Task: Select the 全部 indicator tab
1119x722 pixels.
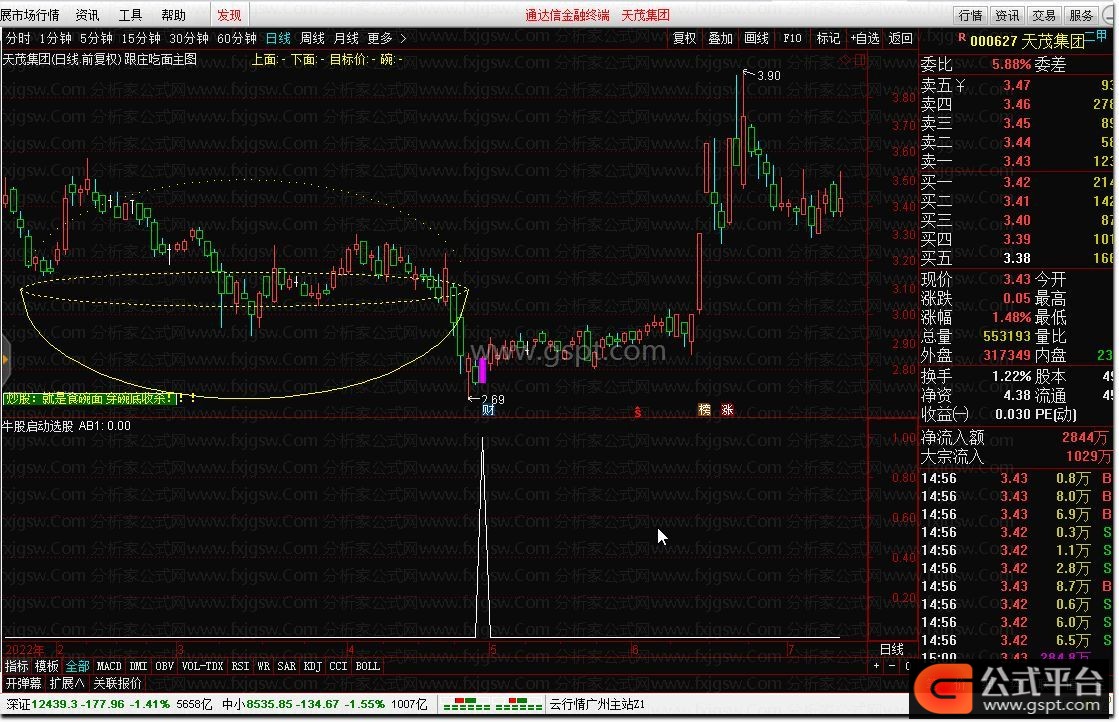Action: 77,666
